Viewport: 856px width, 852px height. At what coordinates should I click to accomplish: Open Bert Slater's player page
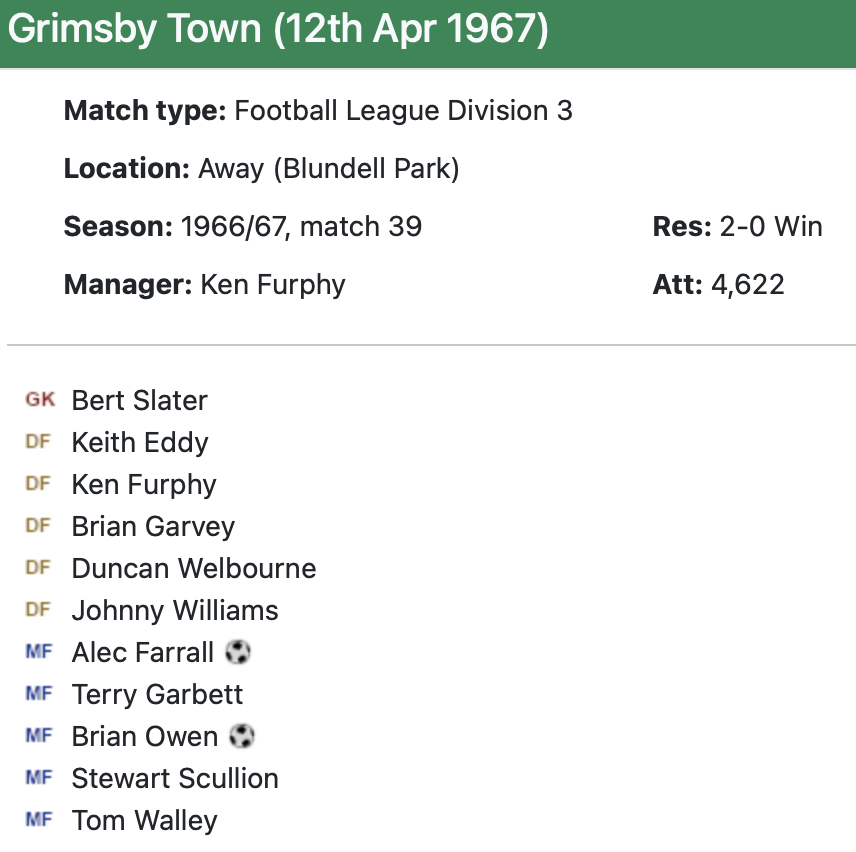[139, 400]
